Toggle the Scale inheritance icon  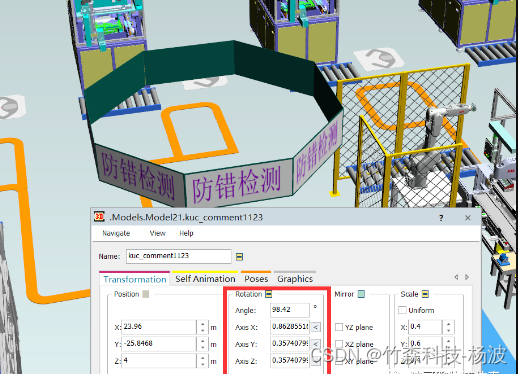click(x=425, y=294)
